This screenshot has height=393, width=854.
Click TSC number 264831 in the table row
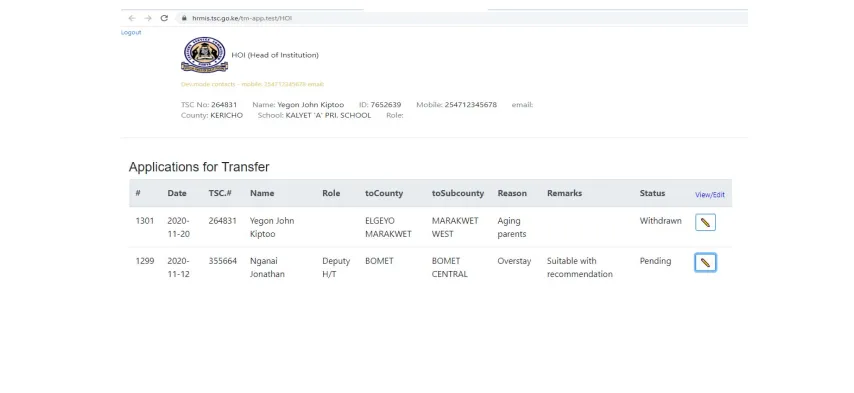click(x=223, y=221)
